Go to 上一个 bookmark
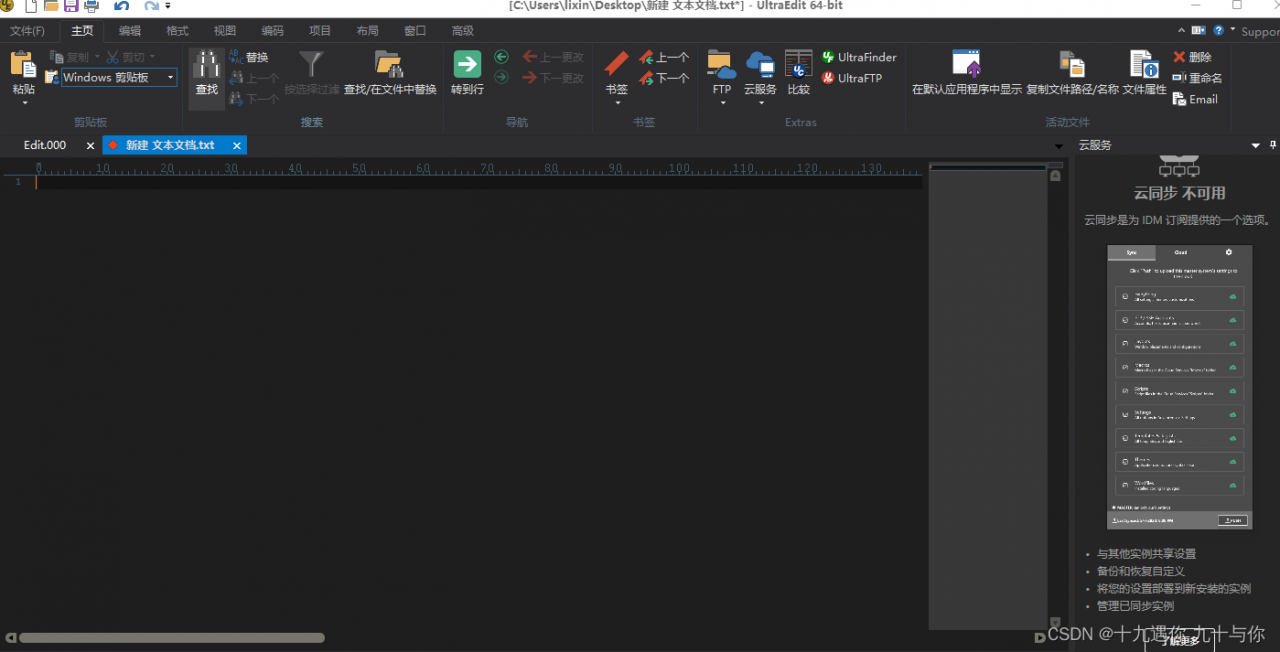Viewport: 1280px width, 652px height. [x=665, y=57]
